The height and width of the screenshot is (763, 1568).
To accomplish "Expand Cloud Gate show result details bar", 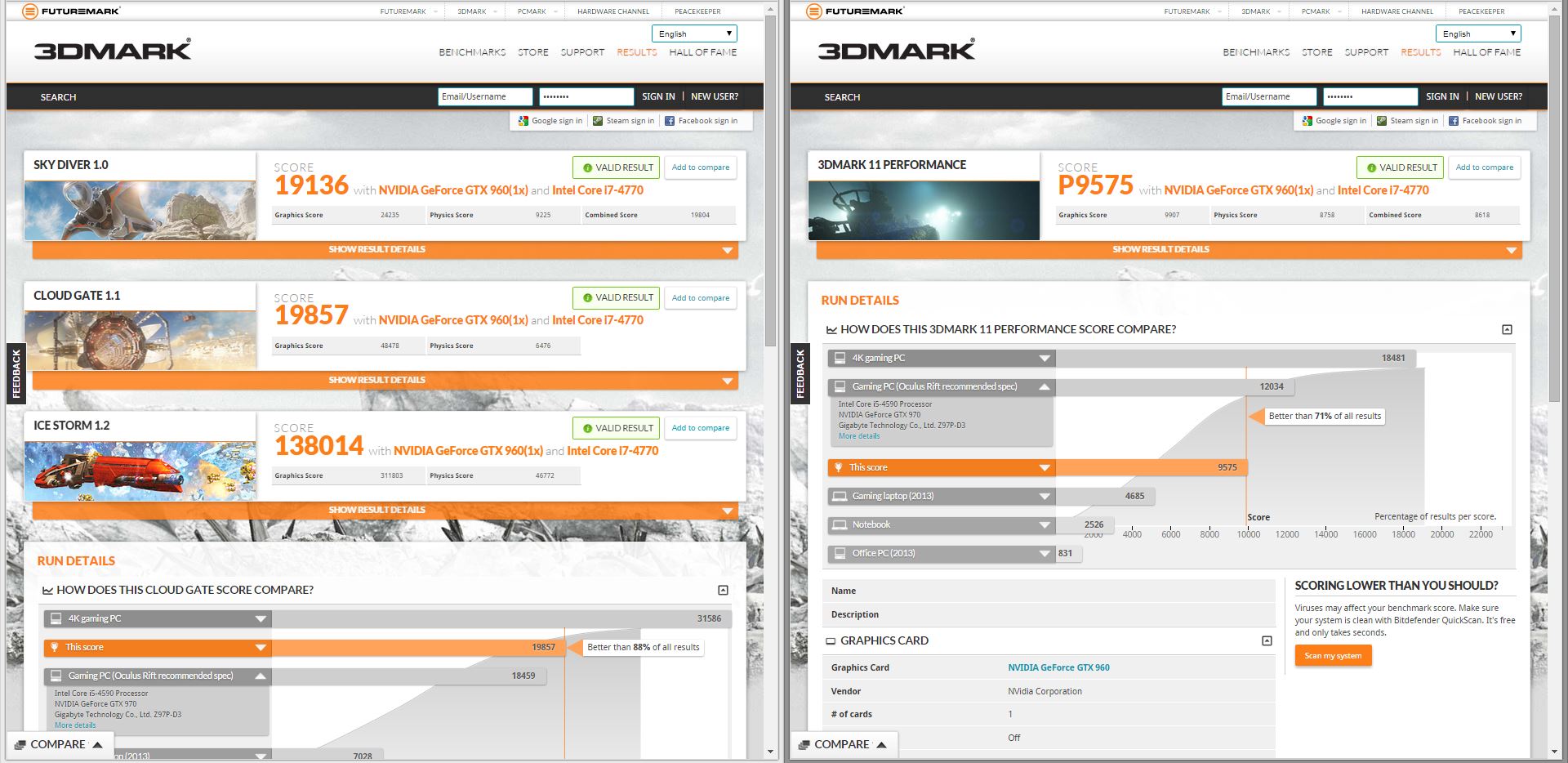I will [x=385, y=381].
